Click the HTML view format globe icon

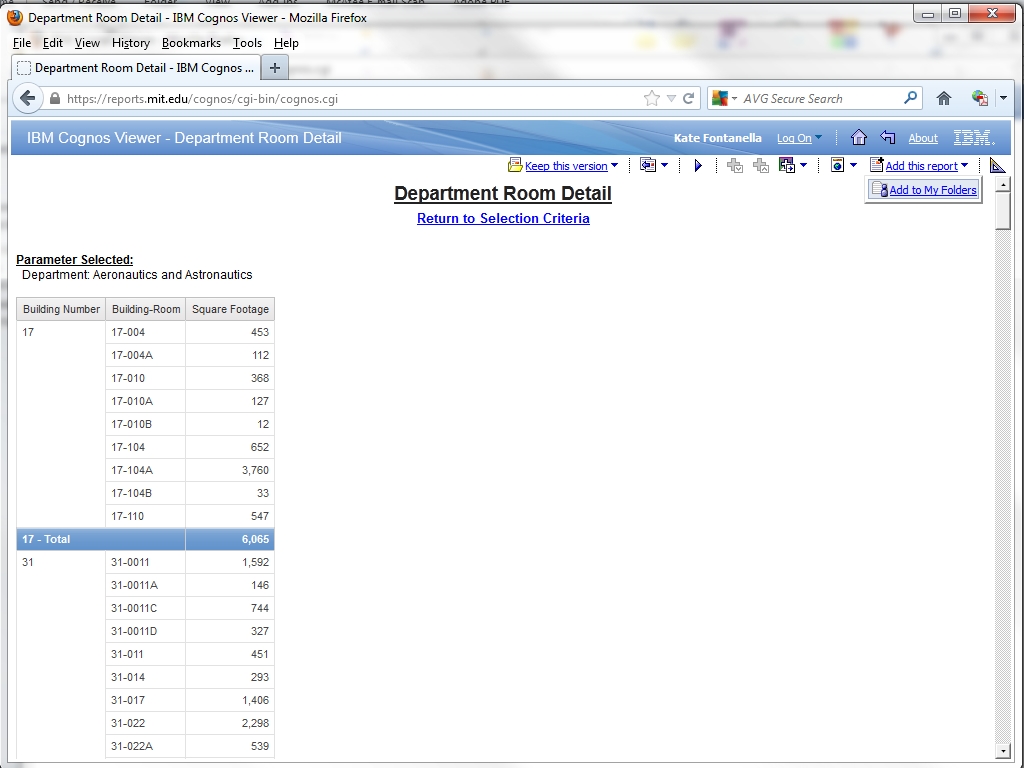tap(838, 165)
